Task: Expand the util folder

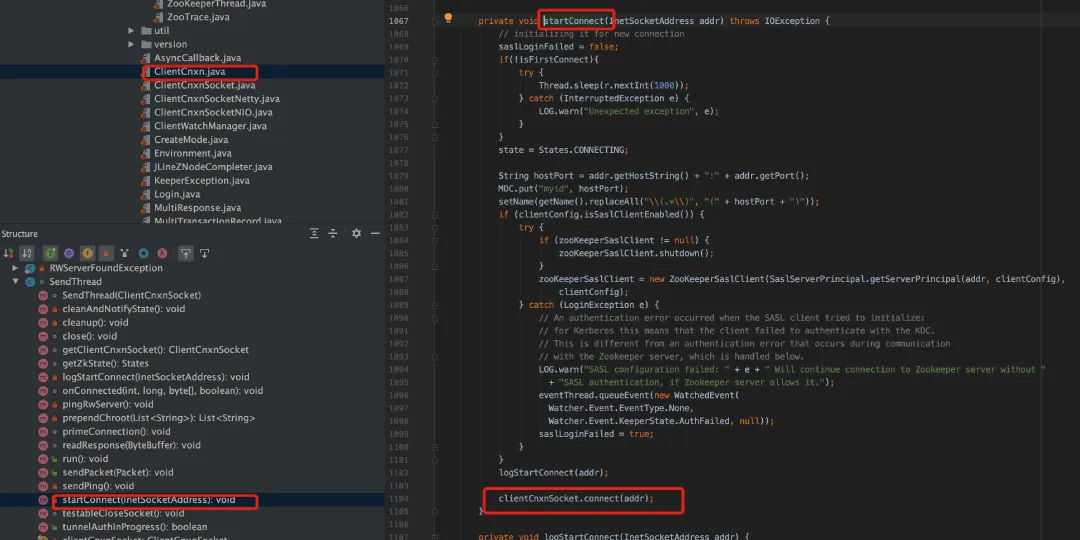Action: click(x=131, y=31)
